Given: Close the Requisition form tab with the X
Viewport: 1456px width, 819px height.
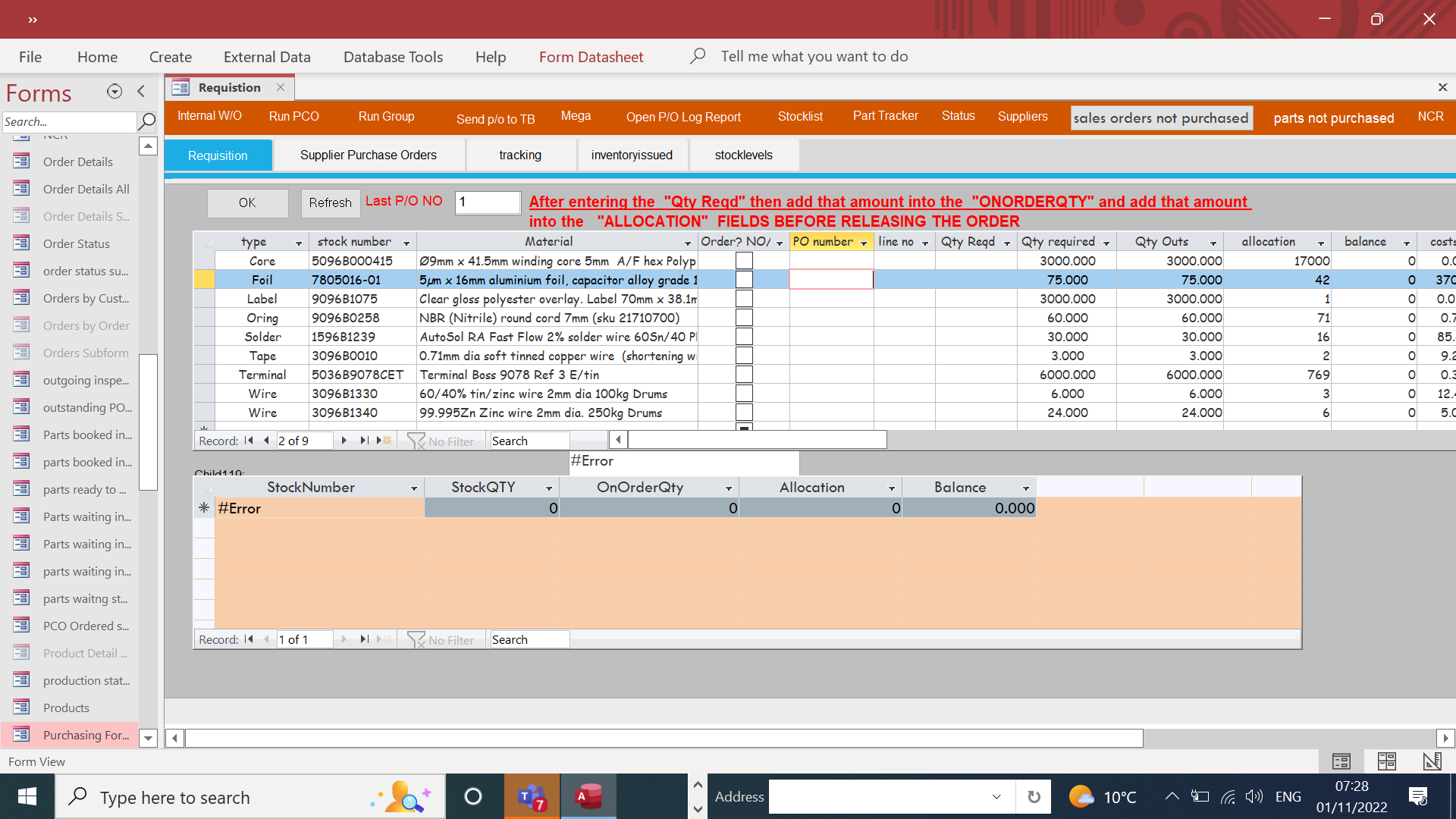Looking at the screenshot, I should pyautogui.click(x=281, y=87).
